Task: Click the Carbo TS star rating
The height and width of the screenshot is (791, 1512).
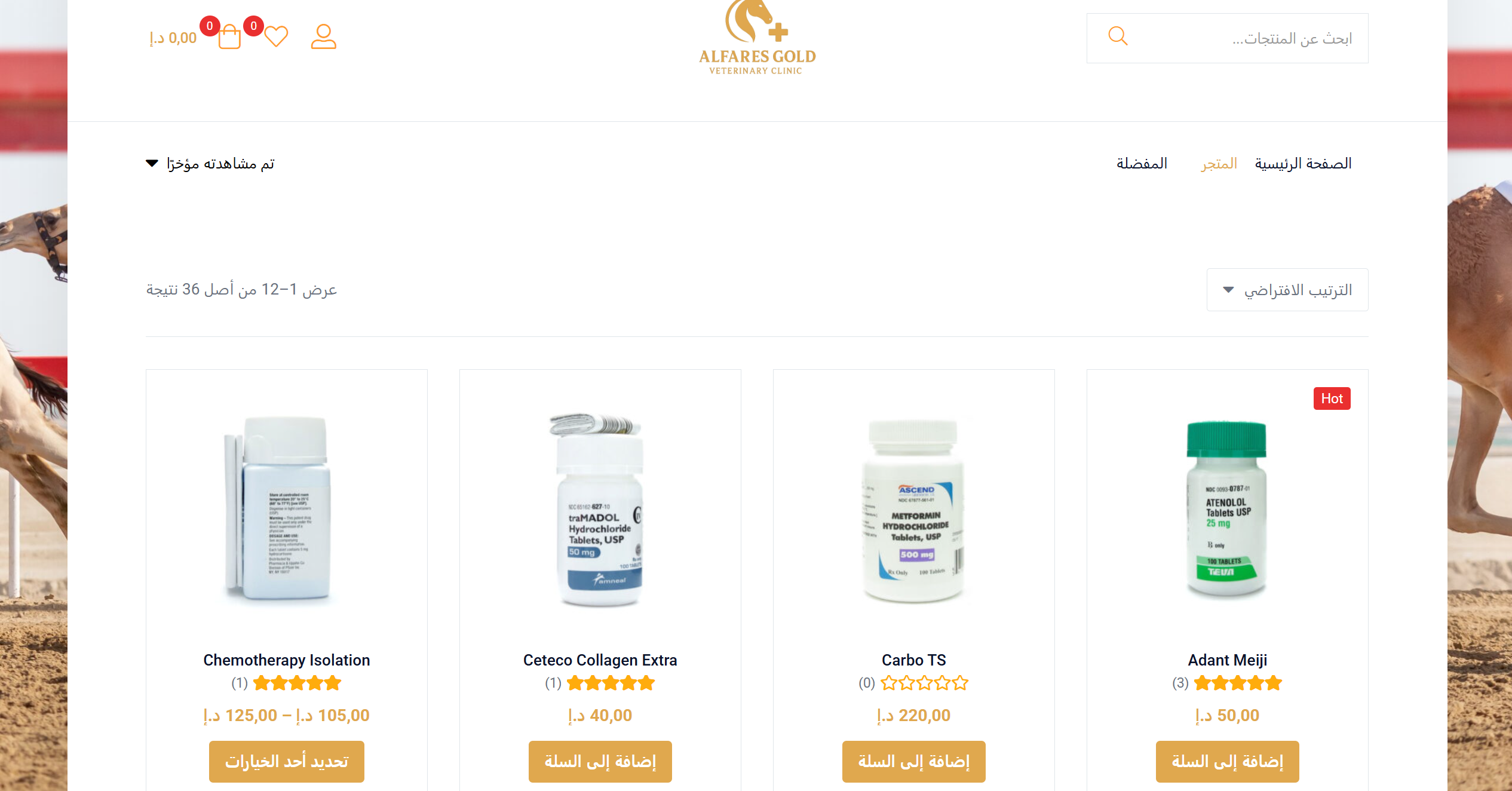Action: (925, 683)
